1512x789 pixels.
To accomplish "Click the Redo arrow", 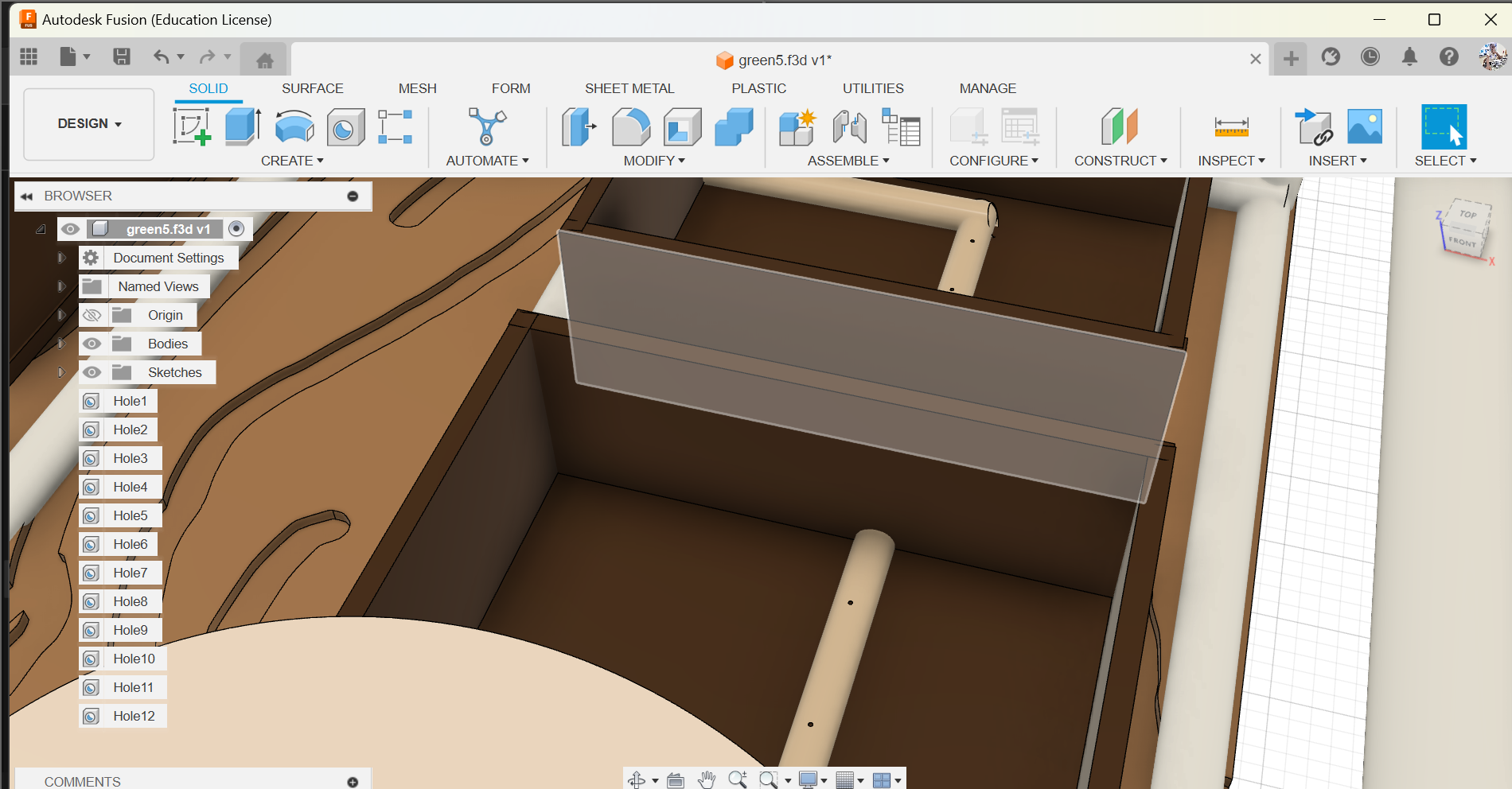I will coord(207,56).
